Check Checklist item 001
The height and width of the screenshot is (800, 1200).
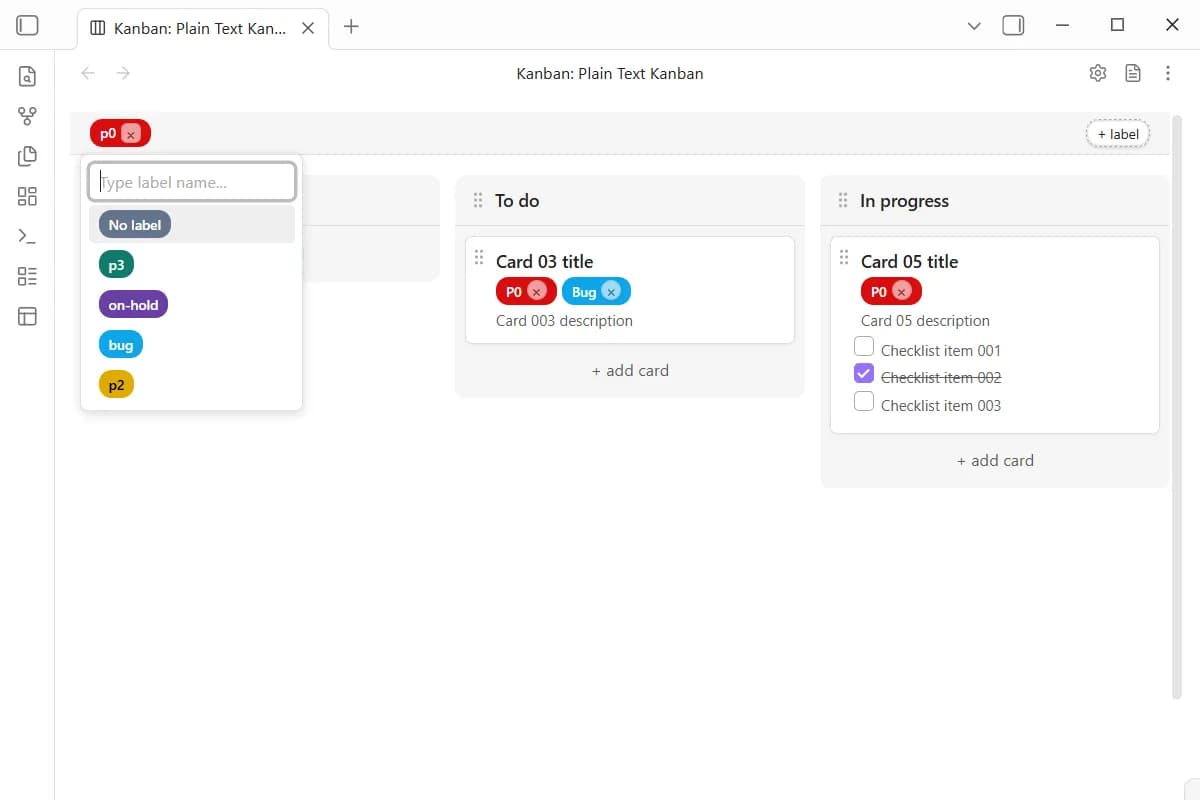tap(864, 347)
